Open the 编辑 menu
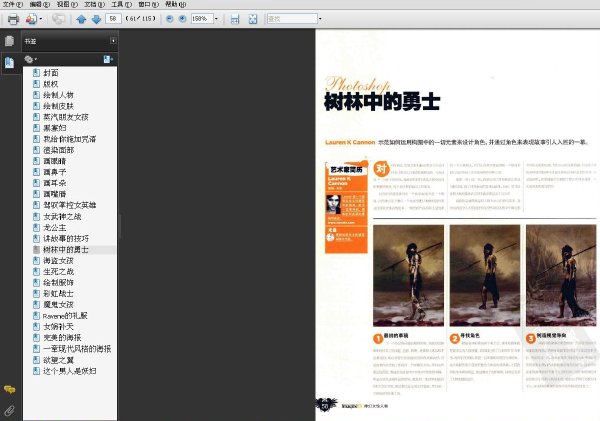Viewport: 600px width, 421px height. coord(40,4)
